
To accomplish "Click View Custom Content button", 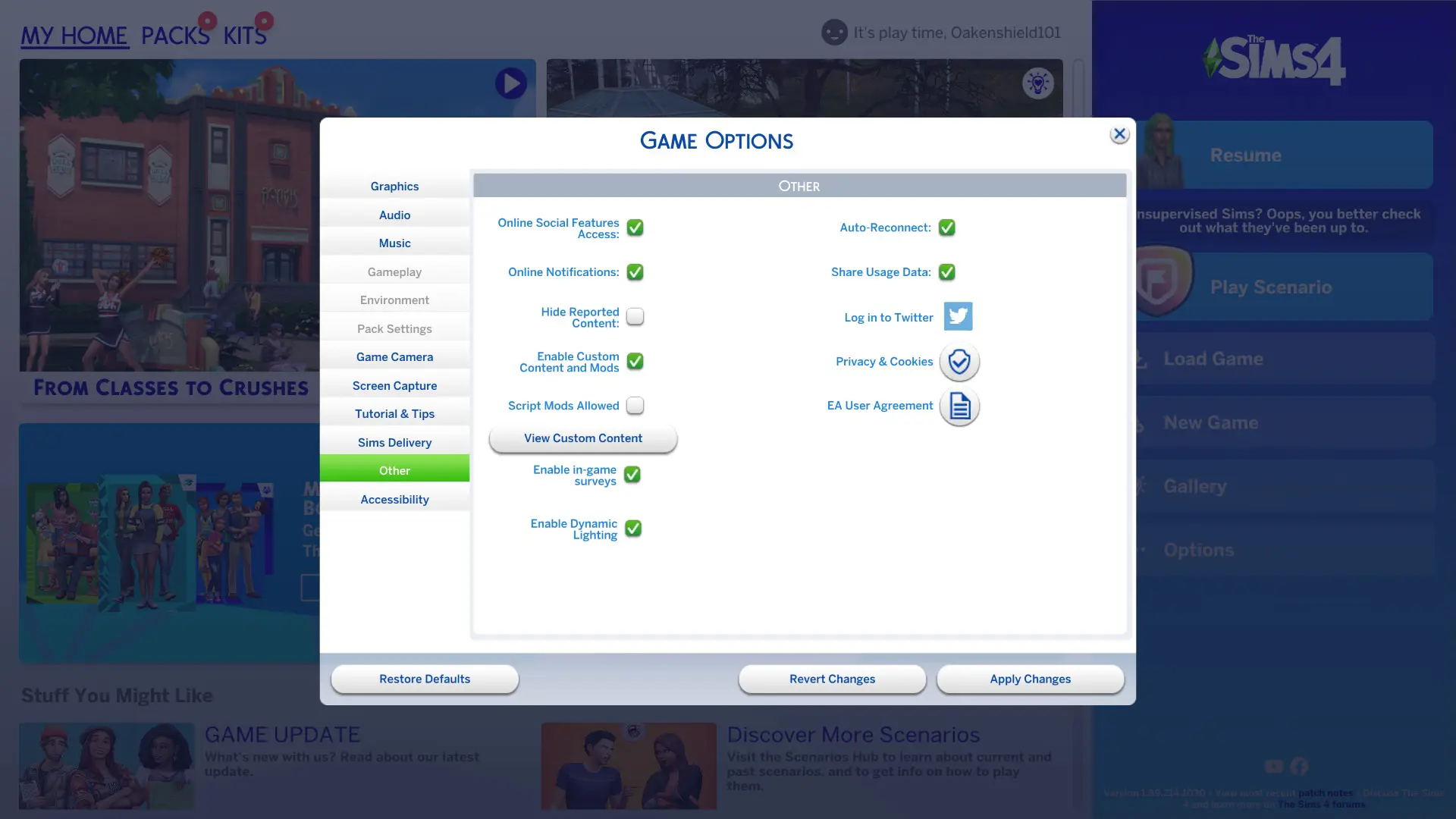I will (x=583, y=438).
